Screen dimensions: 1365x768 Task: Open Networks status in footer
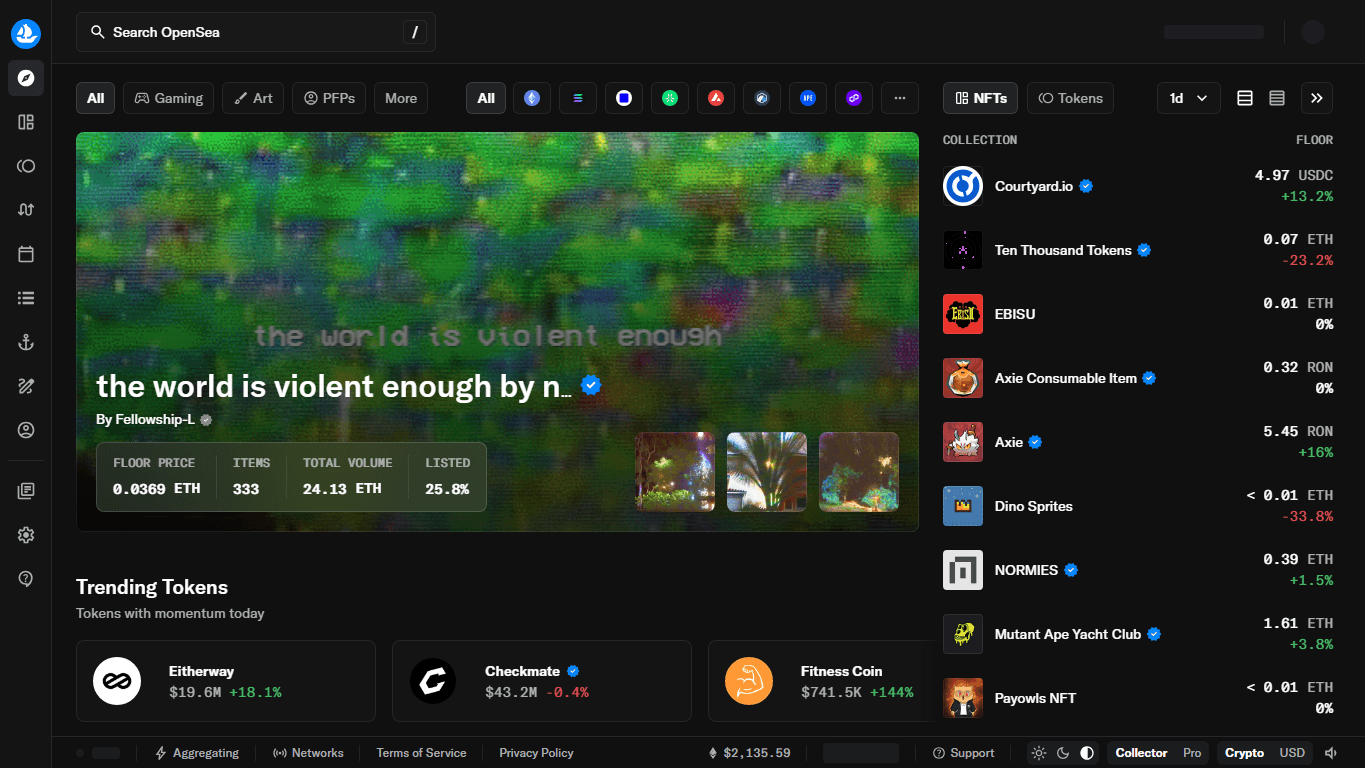click(308, 753)
